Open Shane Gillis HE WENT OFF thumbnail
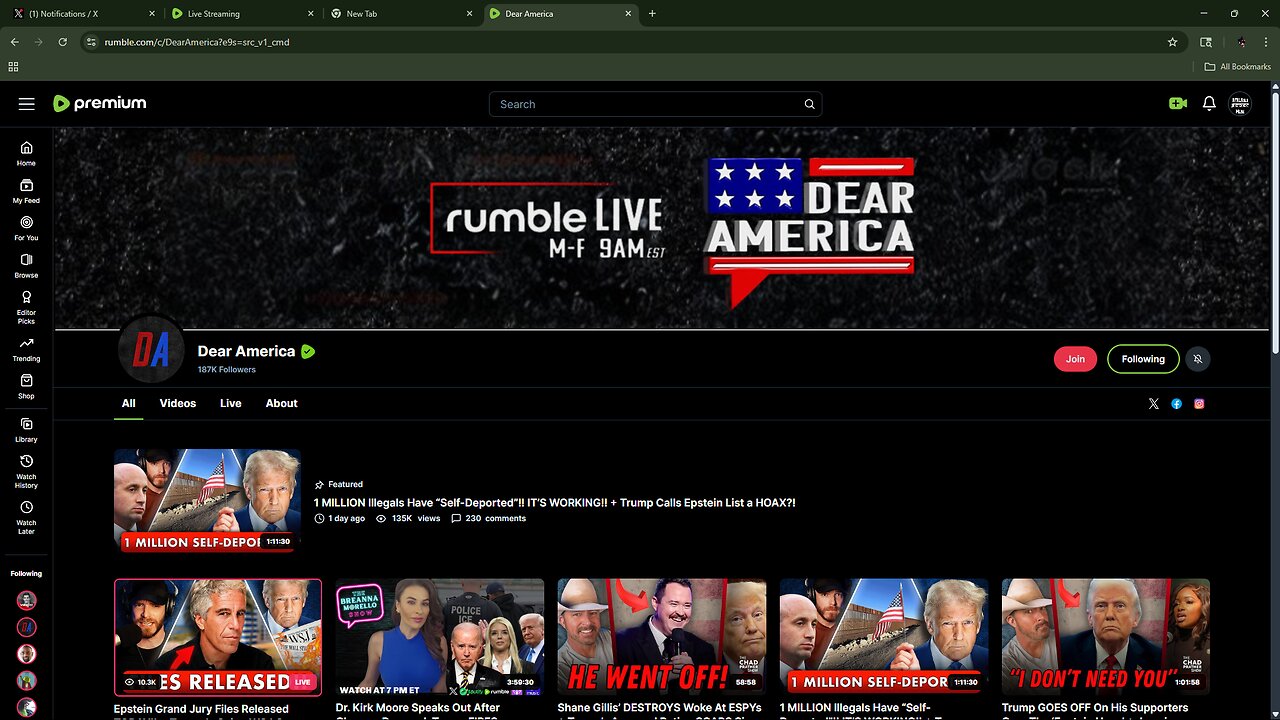The height and width of the screenshot is (720, 1280). coord(662,637)
